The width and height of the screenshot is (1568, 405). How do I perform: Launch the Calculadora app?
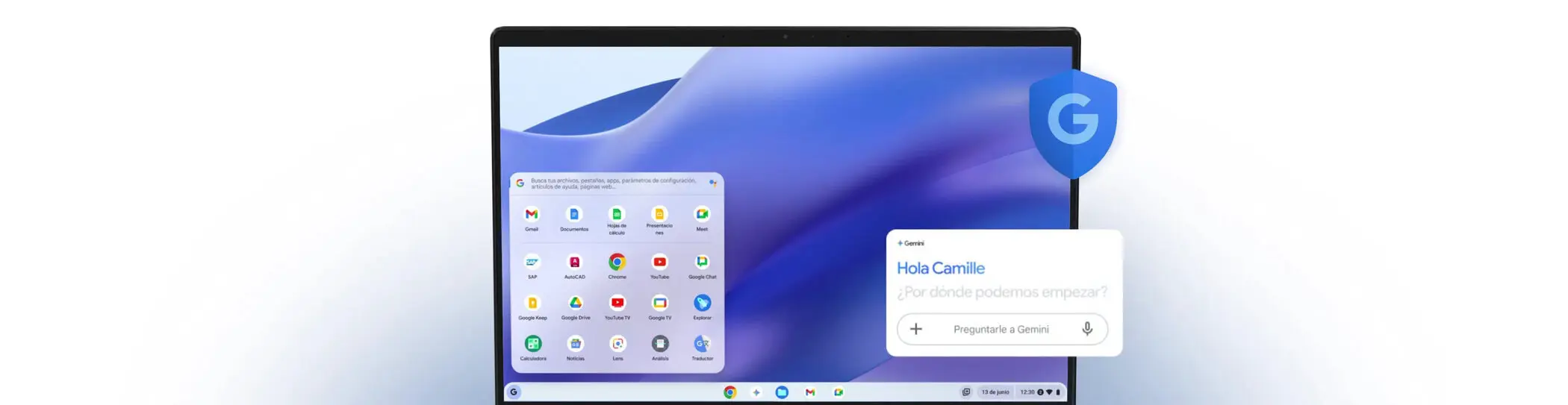tap(533, 344)
